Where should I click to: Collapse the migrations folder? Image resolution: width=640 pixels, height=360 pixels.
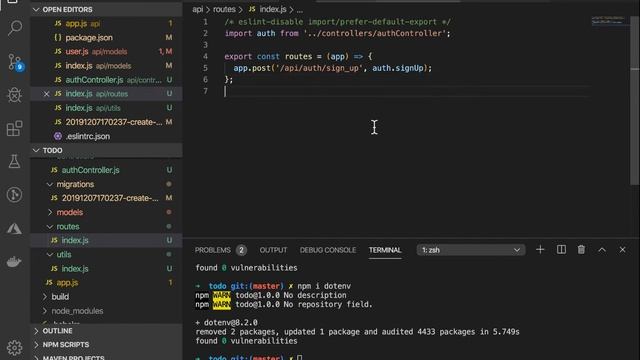click(x=106, y=184)
